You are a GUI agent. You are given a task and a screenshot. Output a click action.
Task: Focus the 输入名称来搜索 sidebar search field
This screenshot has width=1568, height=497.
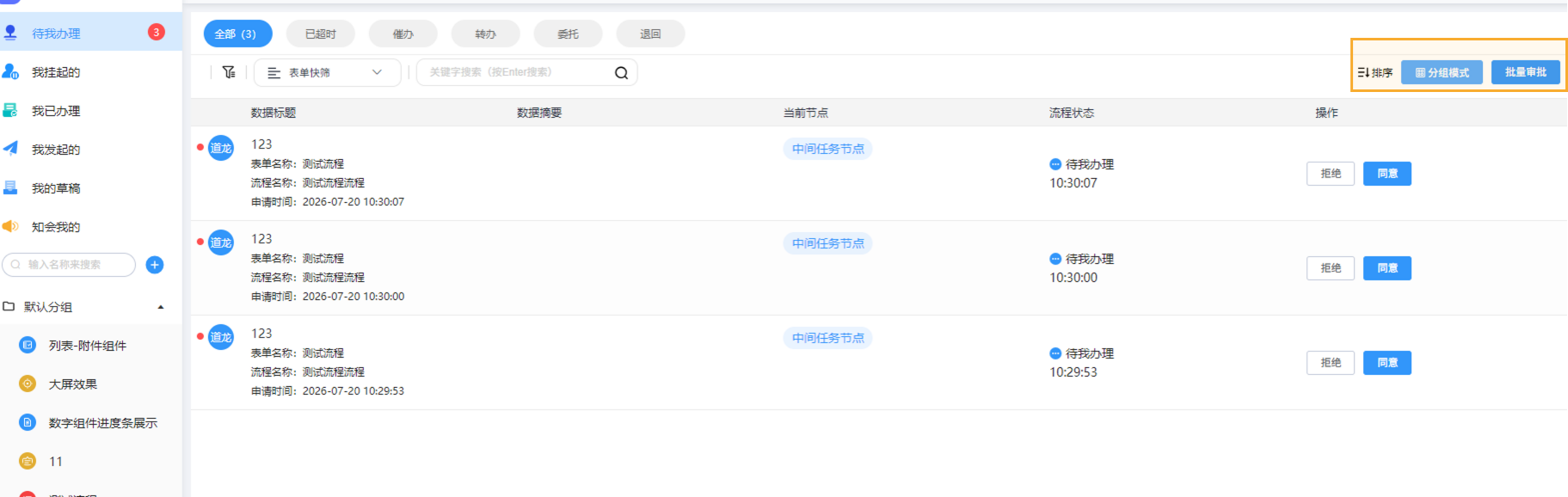[69, 265]
